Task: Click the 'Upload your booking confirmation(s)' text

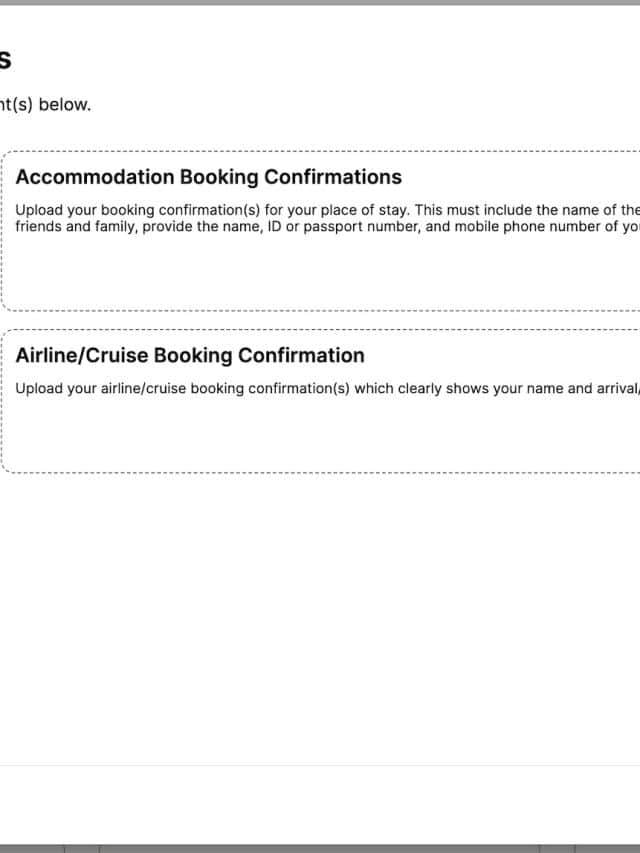Action: click(140, 210)
